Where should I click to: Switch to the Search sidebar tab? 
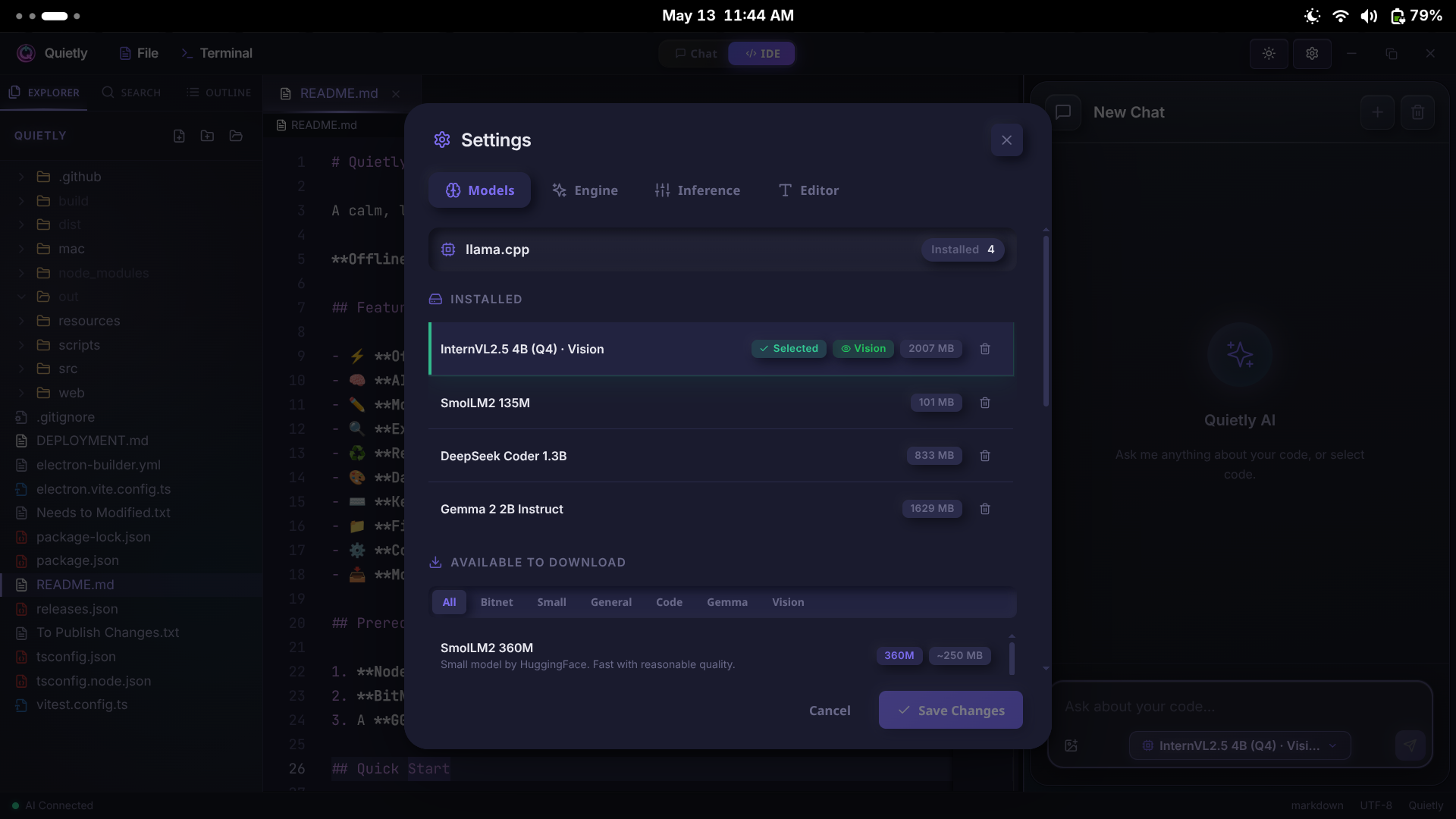point(131,93)
